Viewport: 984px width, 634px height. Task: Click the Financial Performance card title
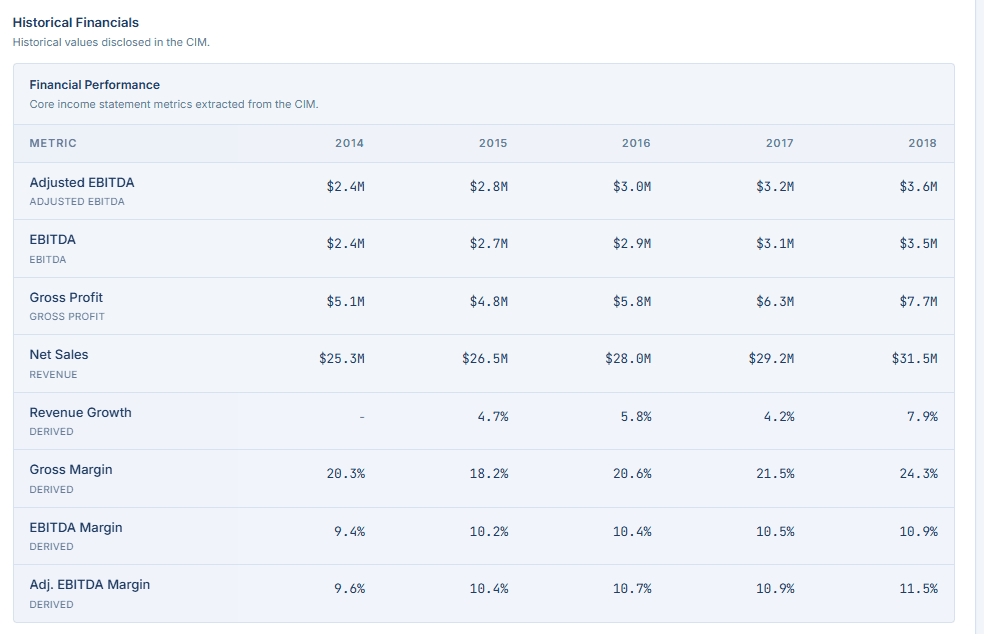click(x=95, y=85)
